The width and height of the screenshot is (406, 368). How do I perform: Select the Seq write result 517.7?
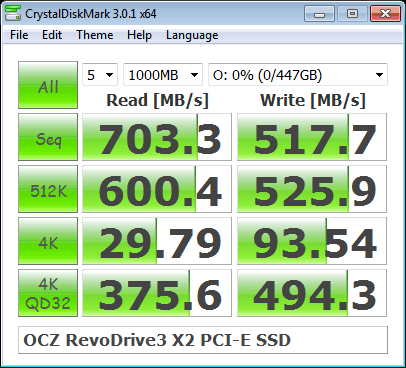point(312,137)
